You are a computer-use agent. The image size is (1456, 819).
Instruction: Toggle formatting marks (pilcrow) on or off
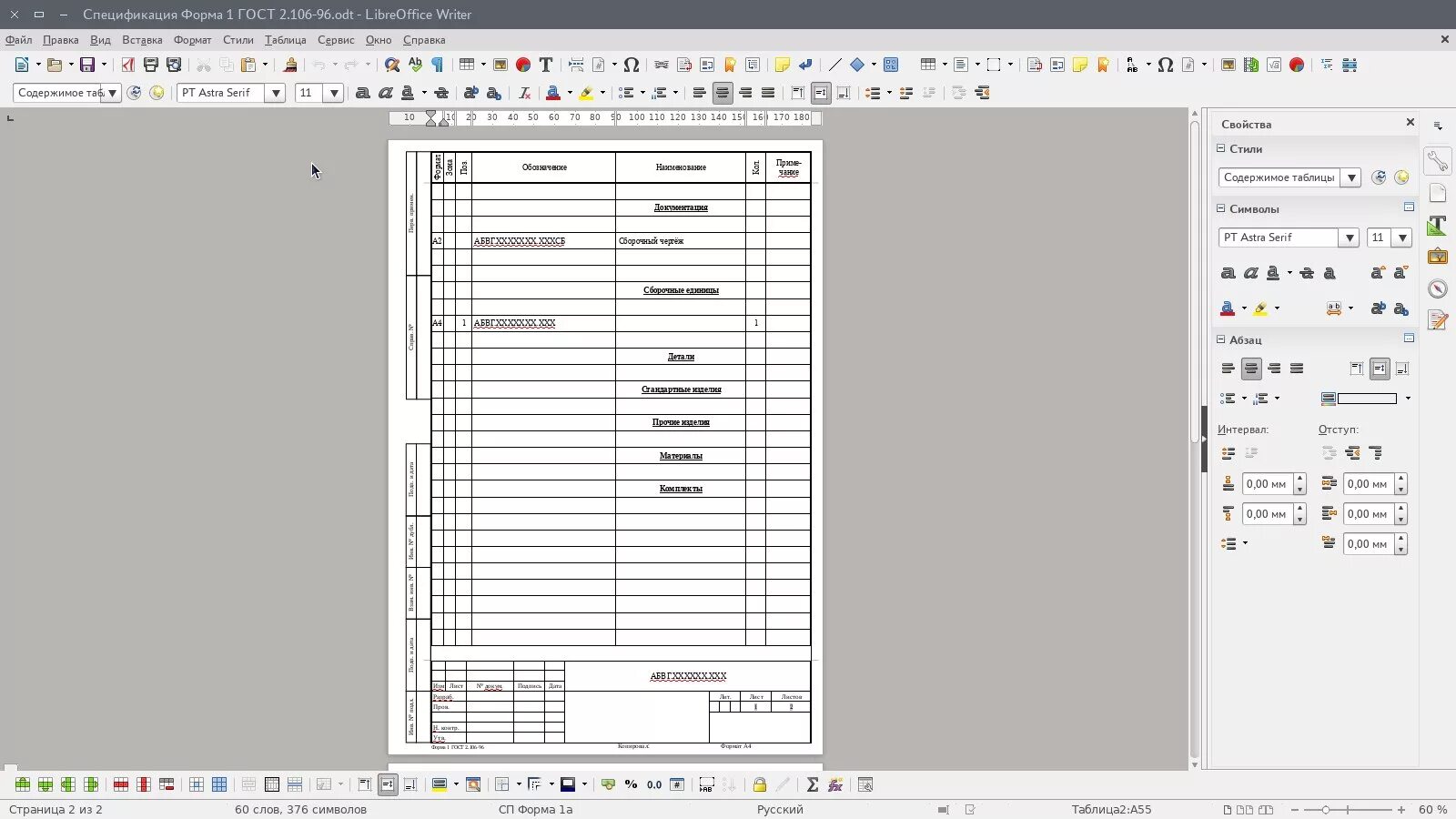point(438,65)
